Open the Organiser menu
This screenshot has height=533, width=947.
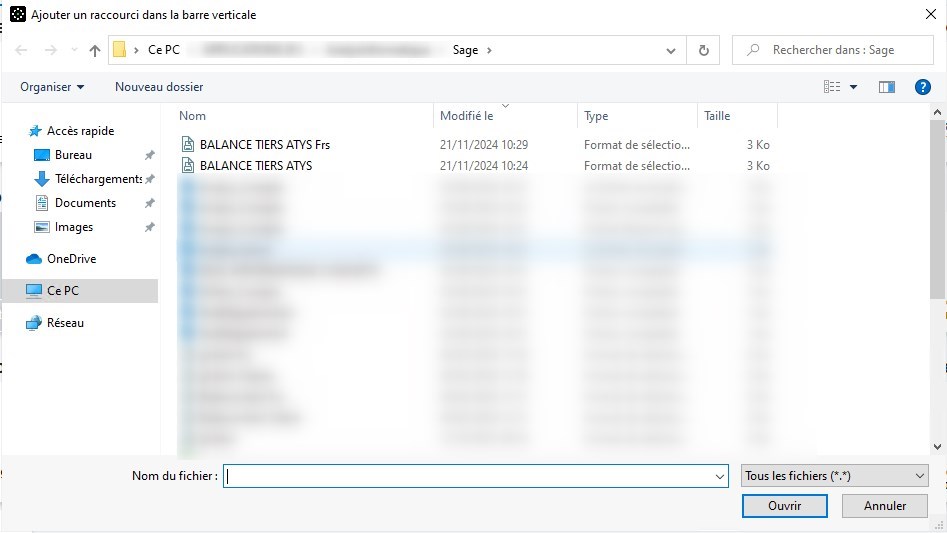coord(52,87)
